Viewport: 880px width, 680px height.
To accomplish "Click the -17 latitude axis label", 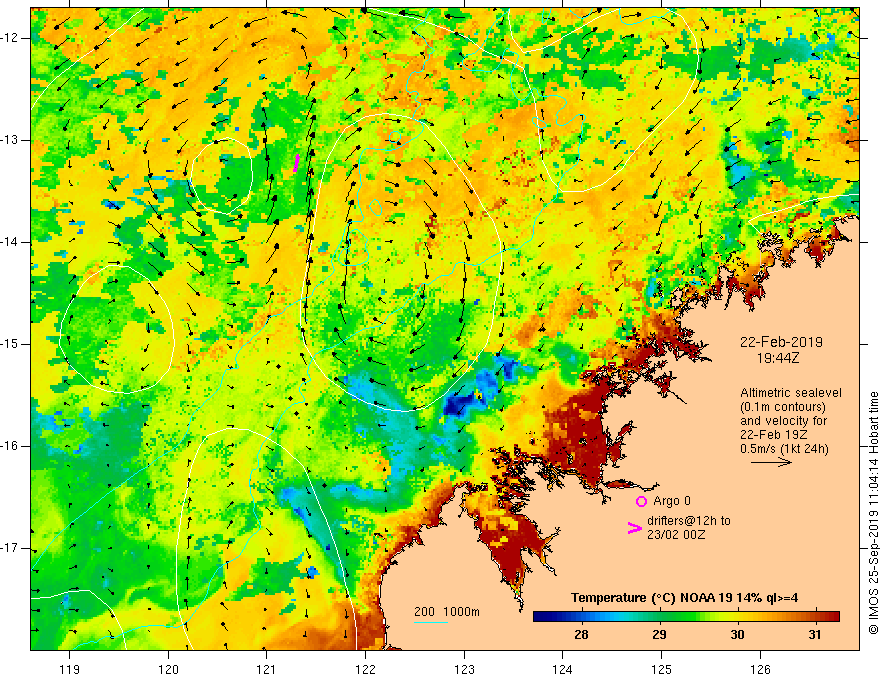I will 10,548.
